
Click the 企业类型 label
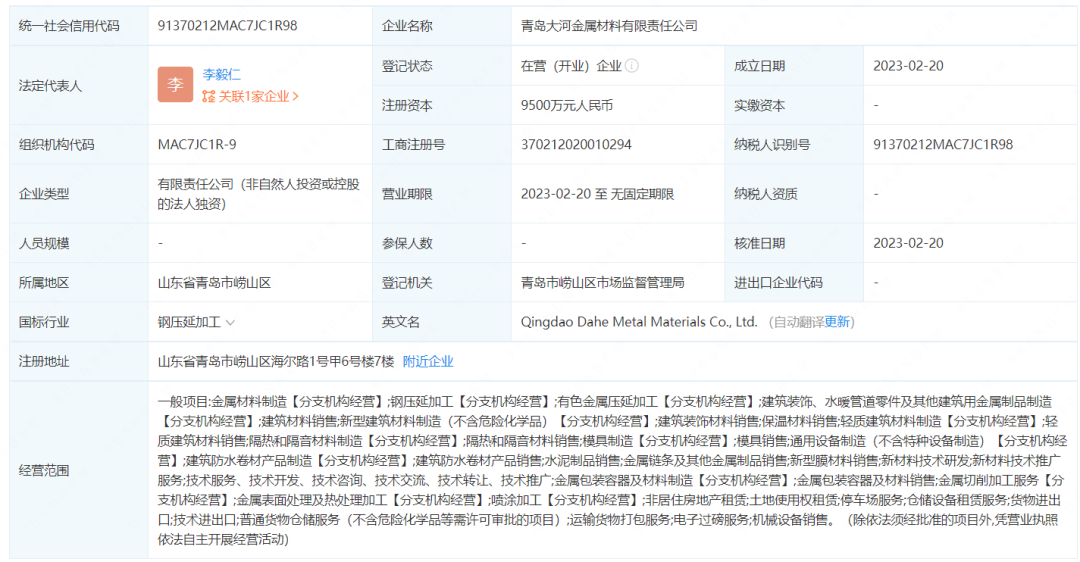pyautogui.click(x=44, y=194)
